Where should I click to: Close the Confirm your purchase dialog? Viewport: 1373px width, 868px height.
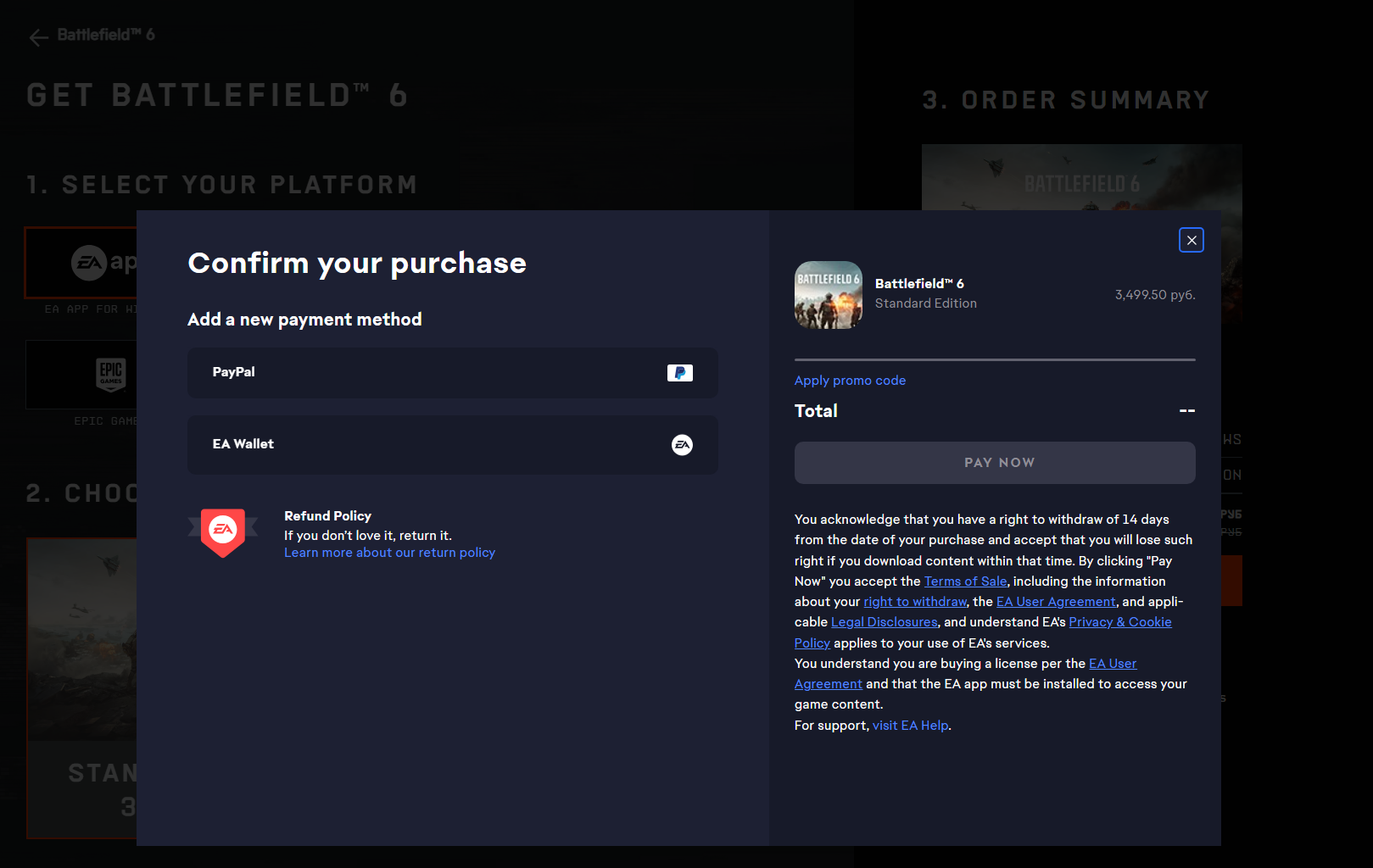(1192, 240)
